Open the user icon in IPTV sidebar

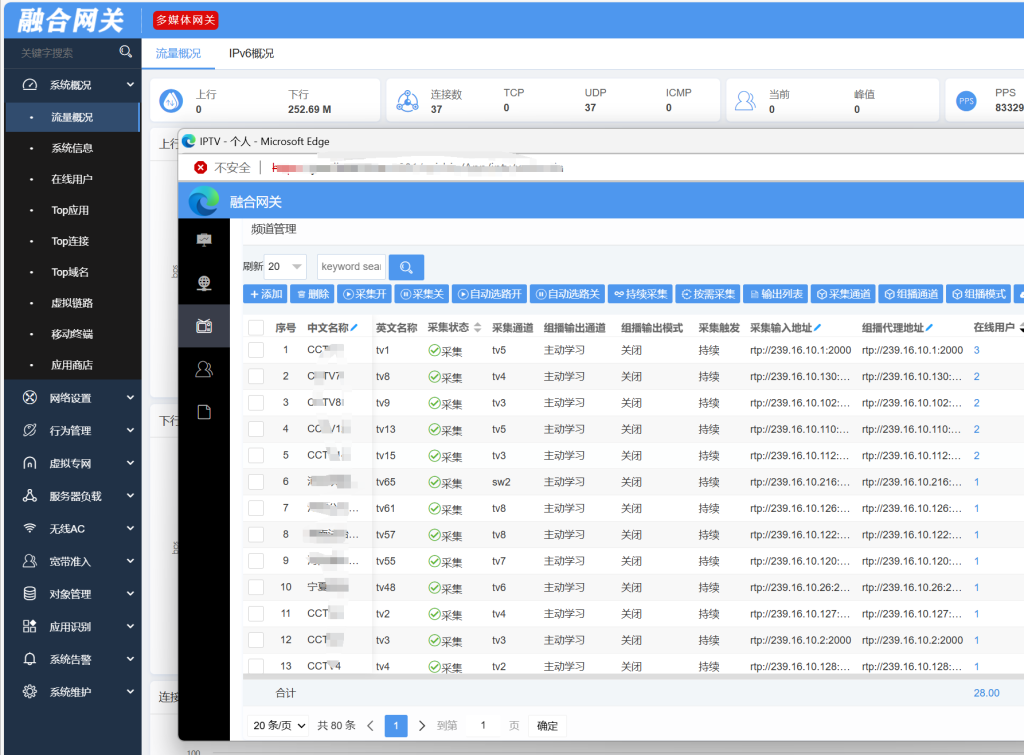(x=204, y=369)
